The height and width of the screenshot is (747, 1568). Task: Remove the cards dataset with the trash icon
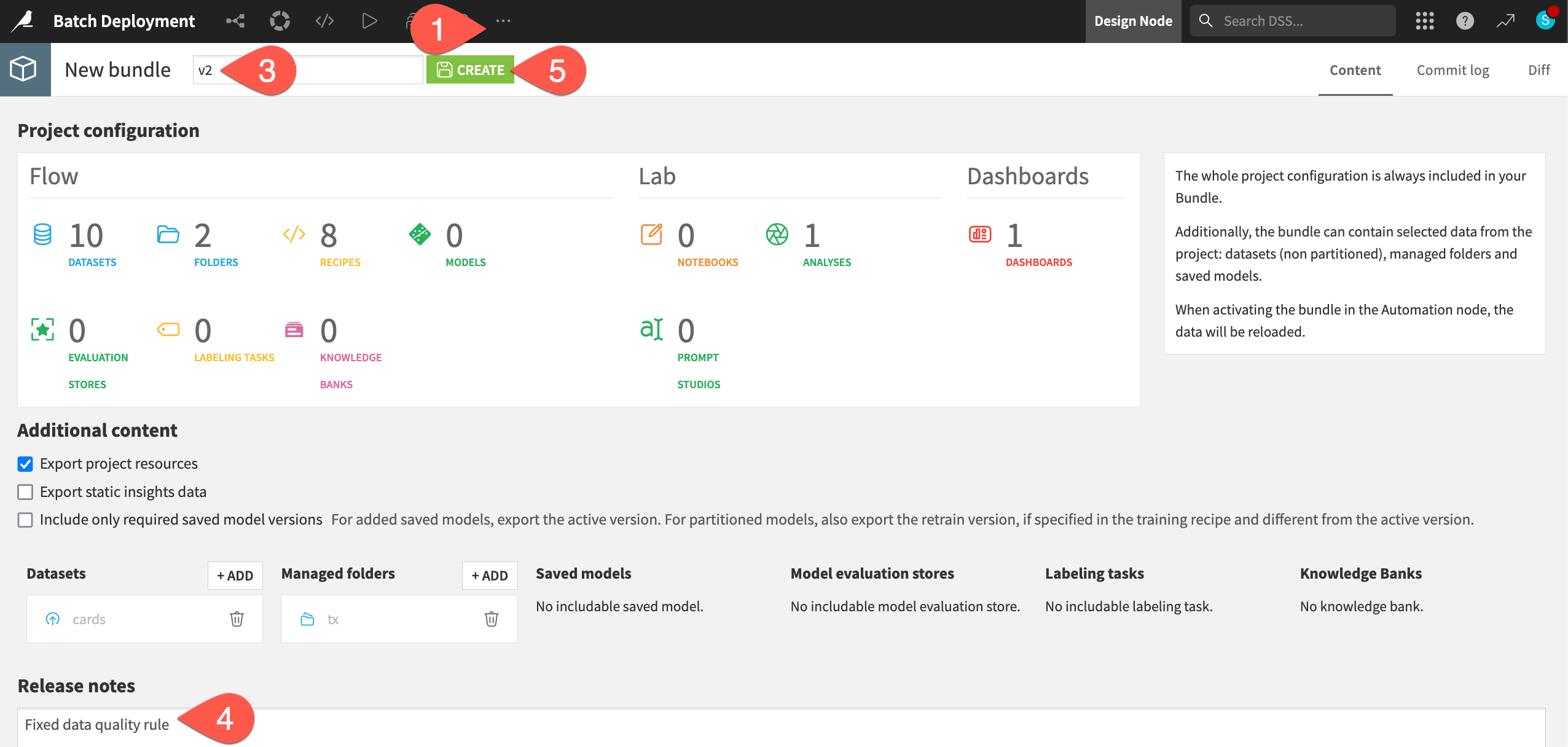click(236, 619)
